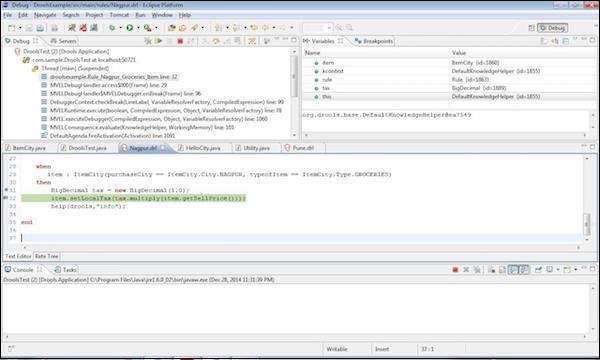Click the Resume icon in Debug toolbar
This screenshot has width=600, height=360.
(x=158, y=41)
